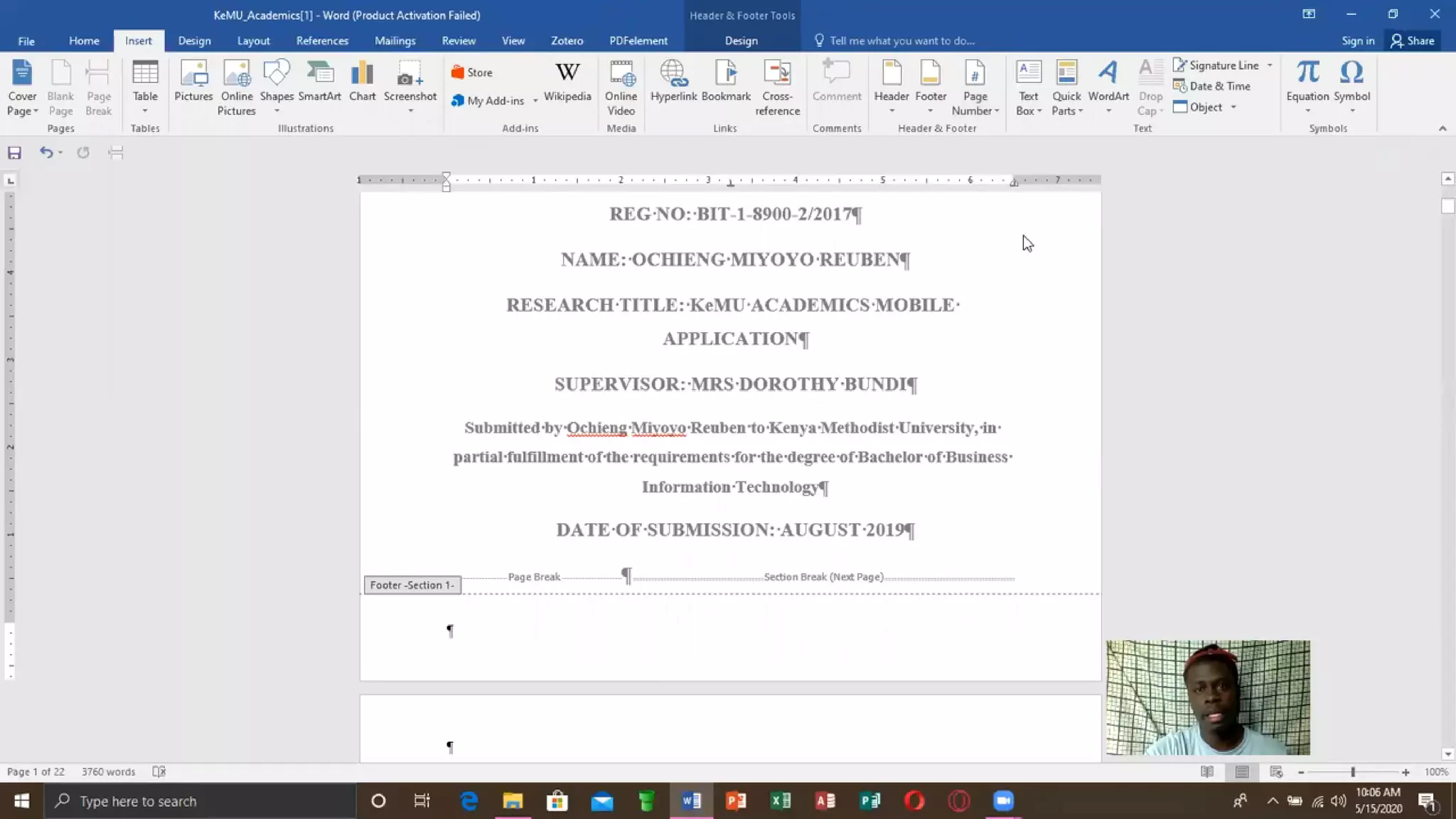Collapse the ribbon with the chevron
1456x819 pixels.
click(x=1442, y=129)
